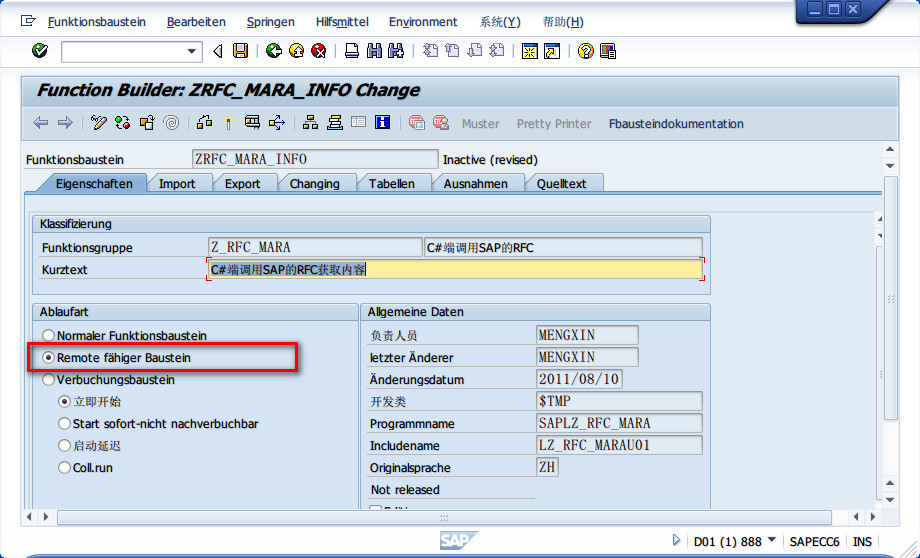Select the 启动延迟 radio option

tap(65, 446)
